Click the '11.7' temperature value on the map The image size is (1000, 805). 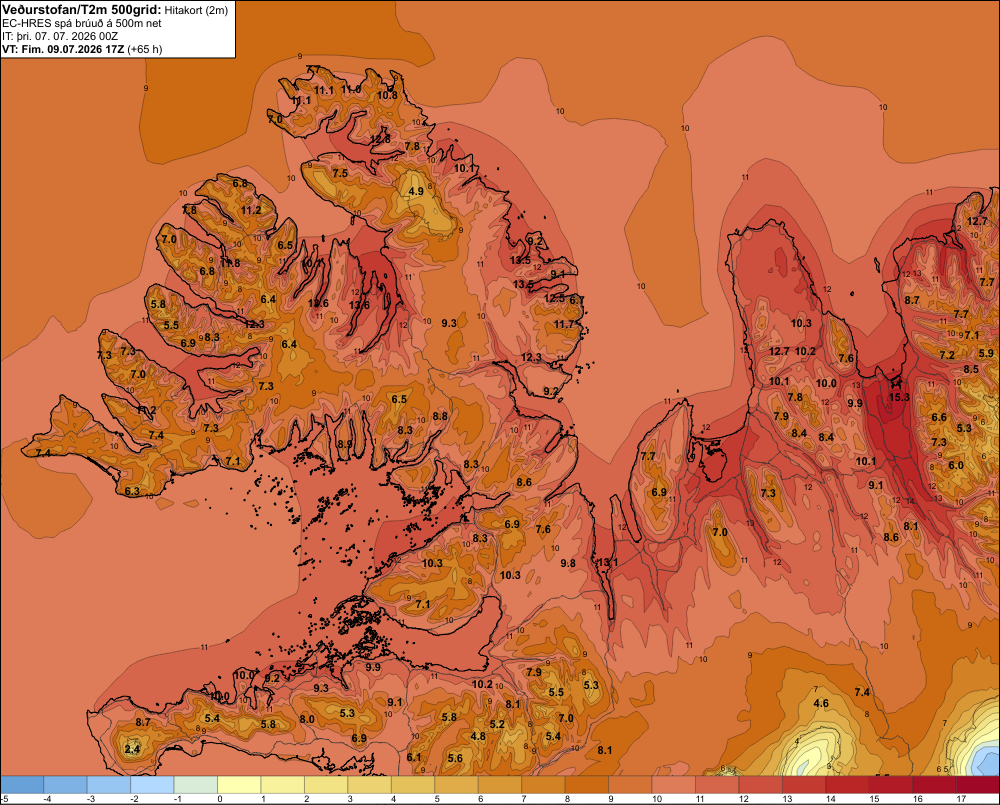(x=564, y=325)
